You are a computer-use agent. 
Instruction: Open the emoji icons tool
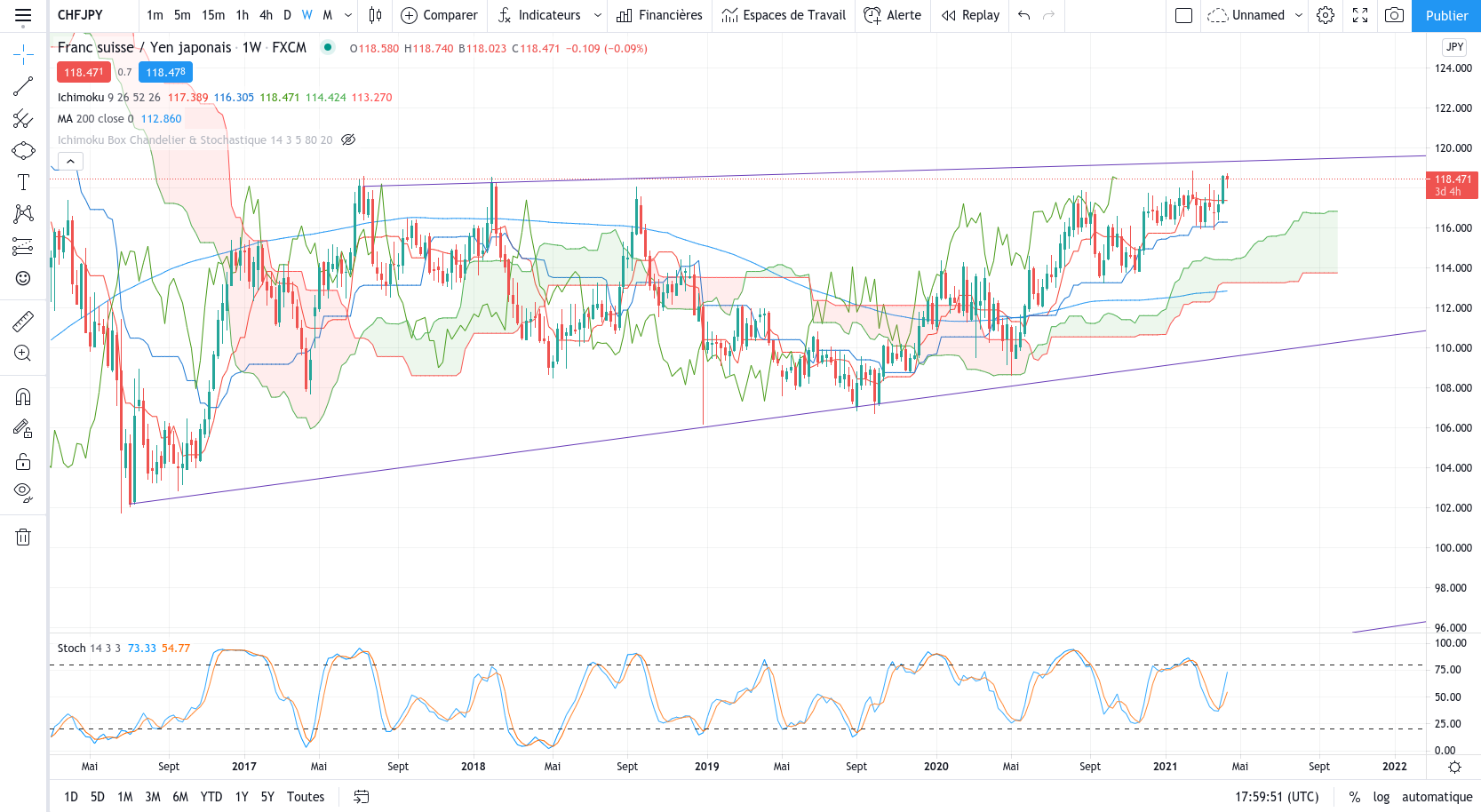[x=23, y=278]
